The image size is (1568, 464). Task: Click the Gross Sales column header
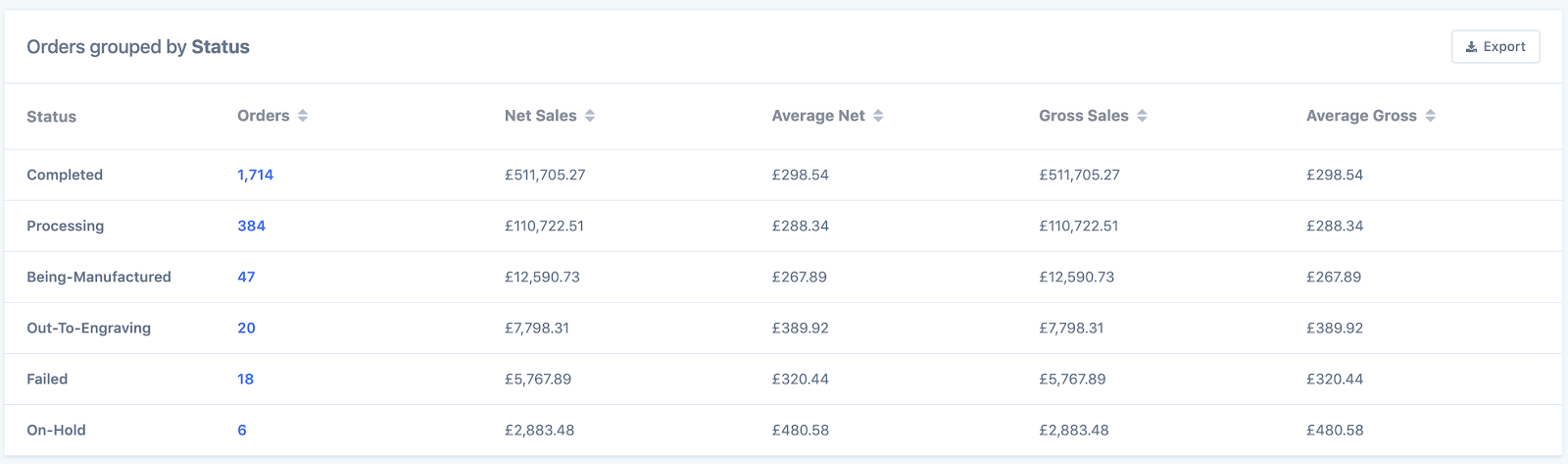(x=1083, y=116)
